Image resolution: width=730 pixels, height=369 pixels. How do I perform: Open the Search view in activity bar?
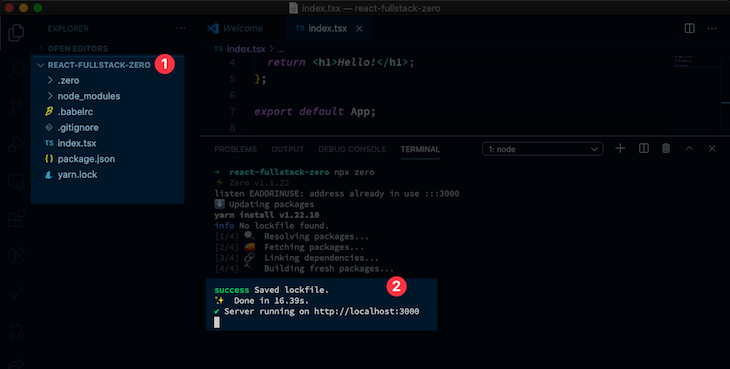point(16,69)
